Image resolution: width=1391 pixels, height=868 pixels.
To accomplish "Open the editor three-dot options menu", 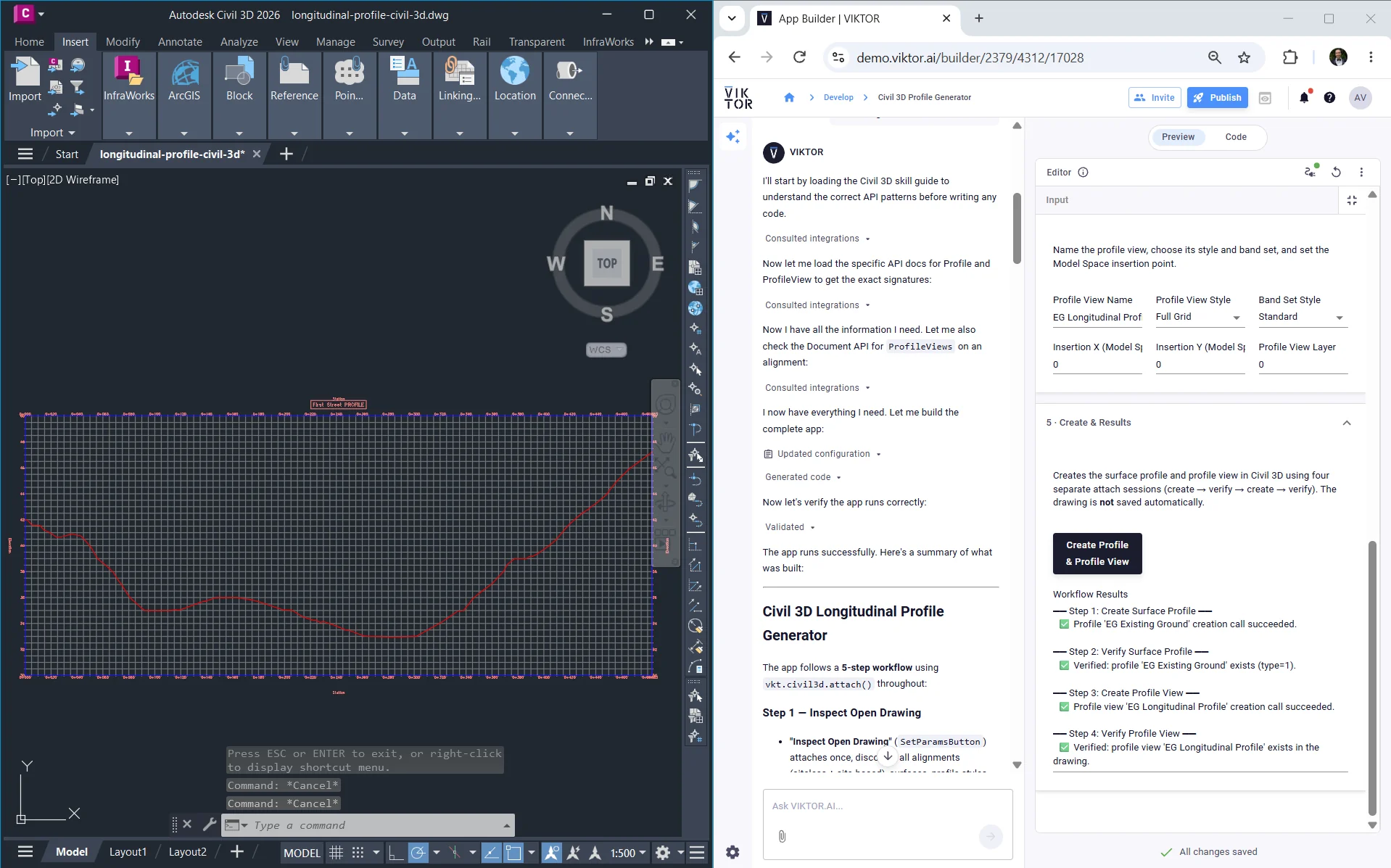I will click(x=1361, y=172).
